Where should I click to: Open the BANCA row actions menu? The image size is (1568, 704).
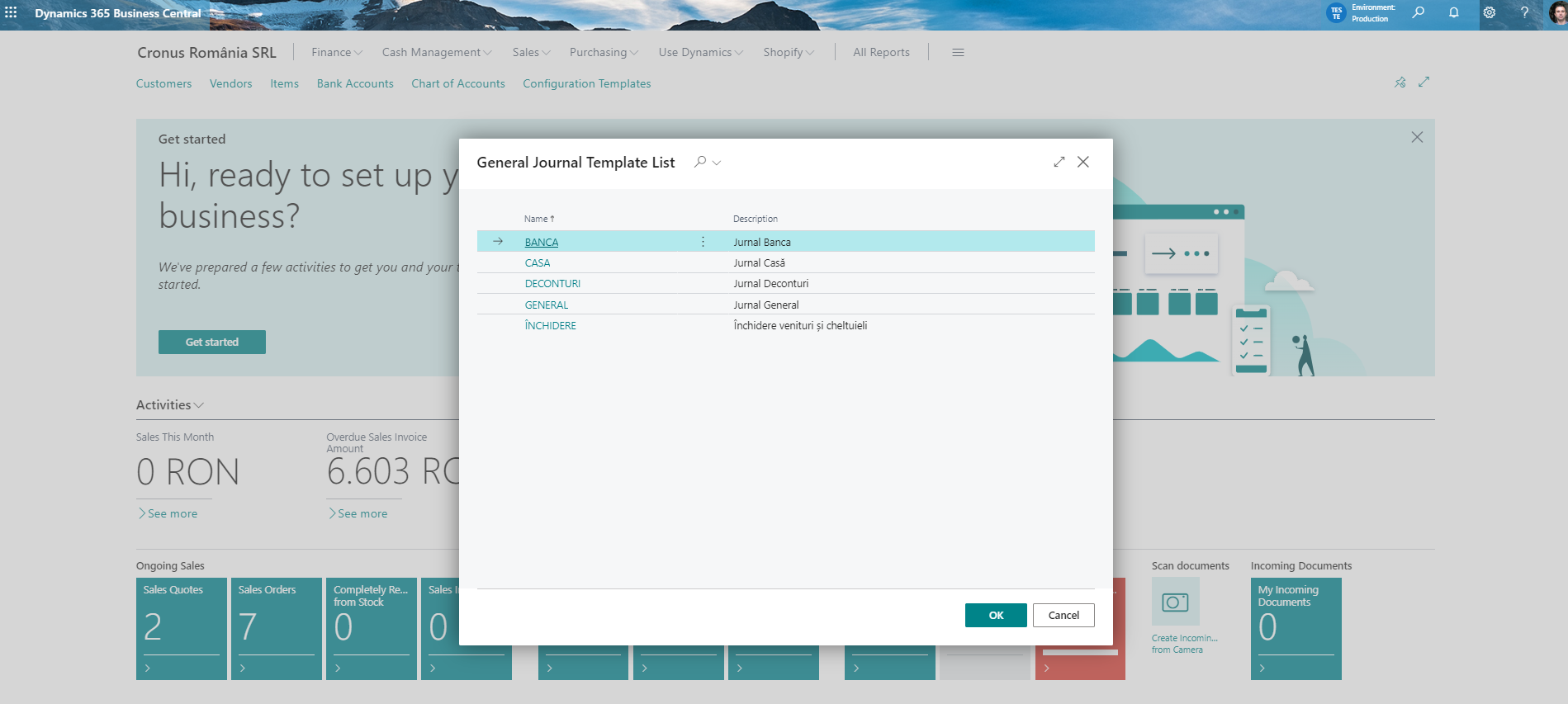(x=703, y=242)
